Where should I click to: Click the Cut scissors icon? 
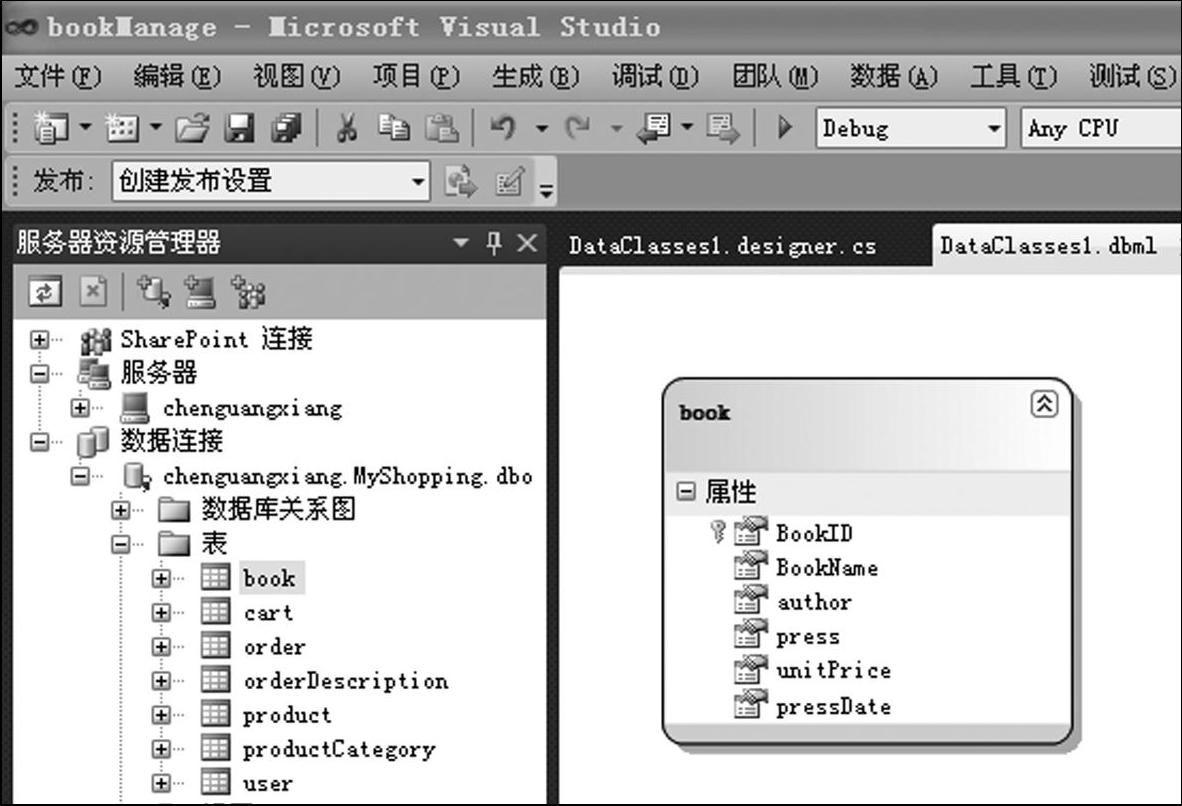[346, 127]
